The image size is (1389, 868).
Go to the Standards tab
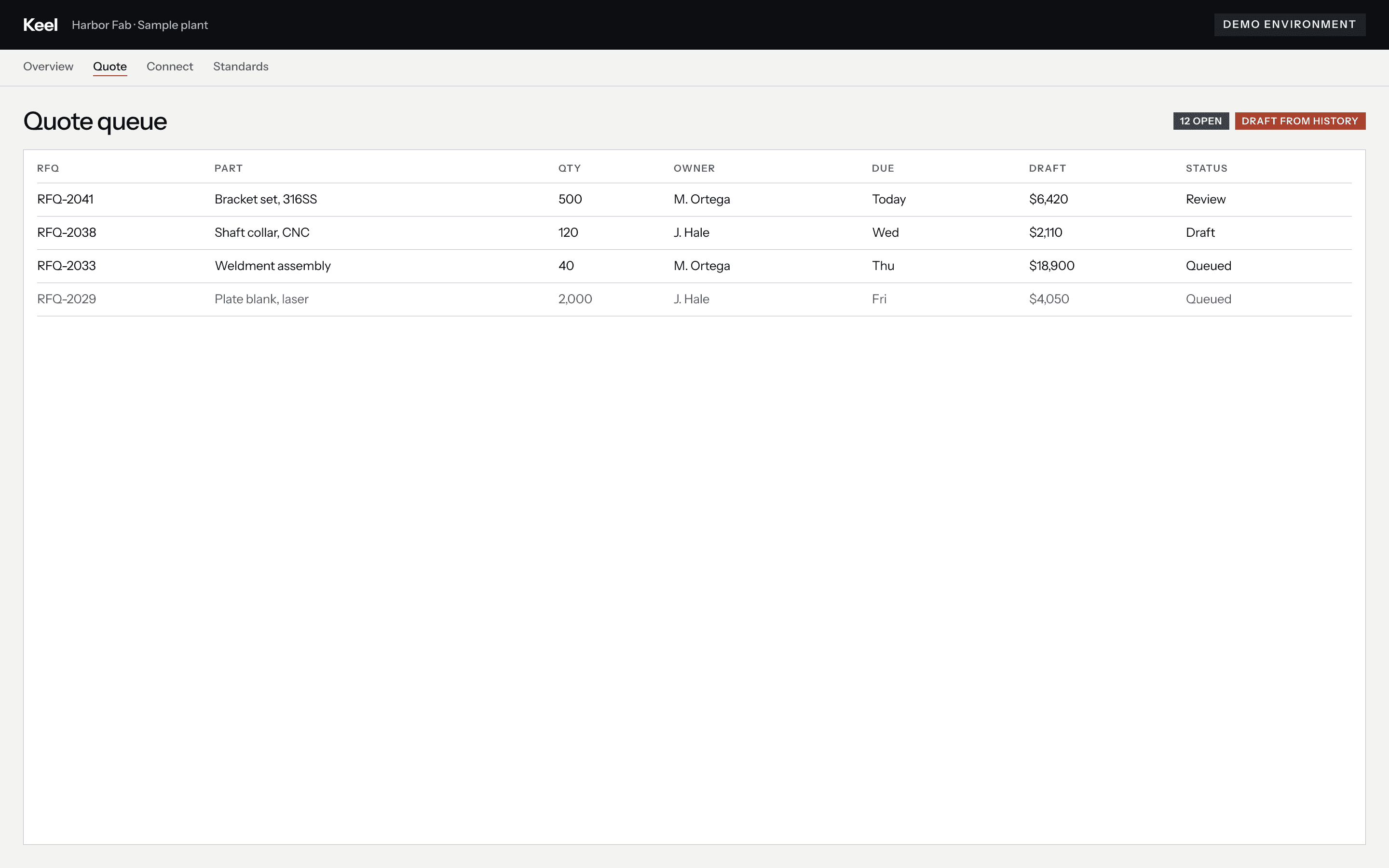[241, 67]
